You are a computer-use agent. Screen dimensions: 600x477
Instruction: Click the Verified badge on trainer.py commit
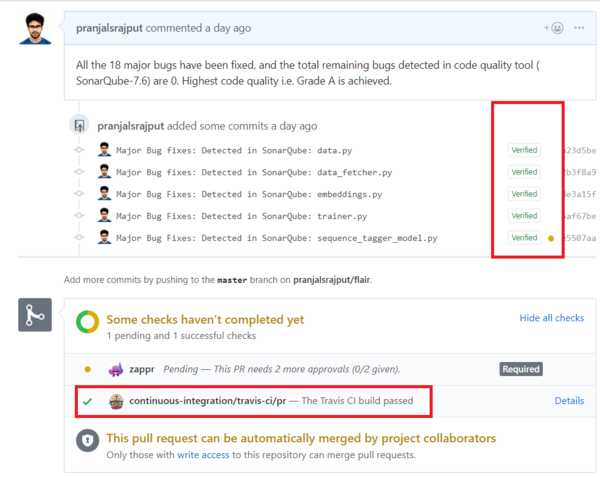pyautogui.click(x=524, y=216)
